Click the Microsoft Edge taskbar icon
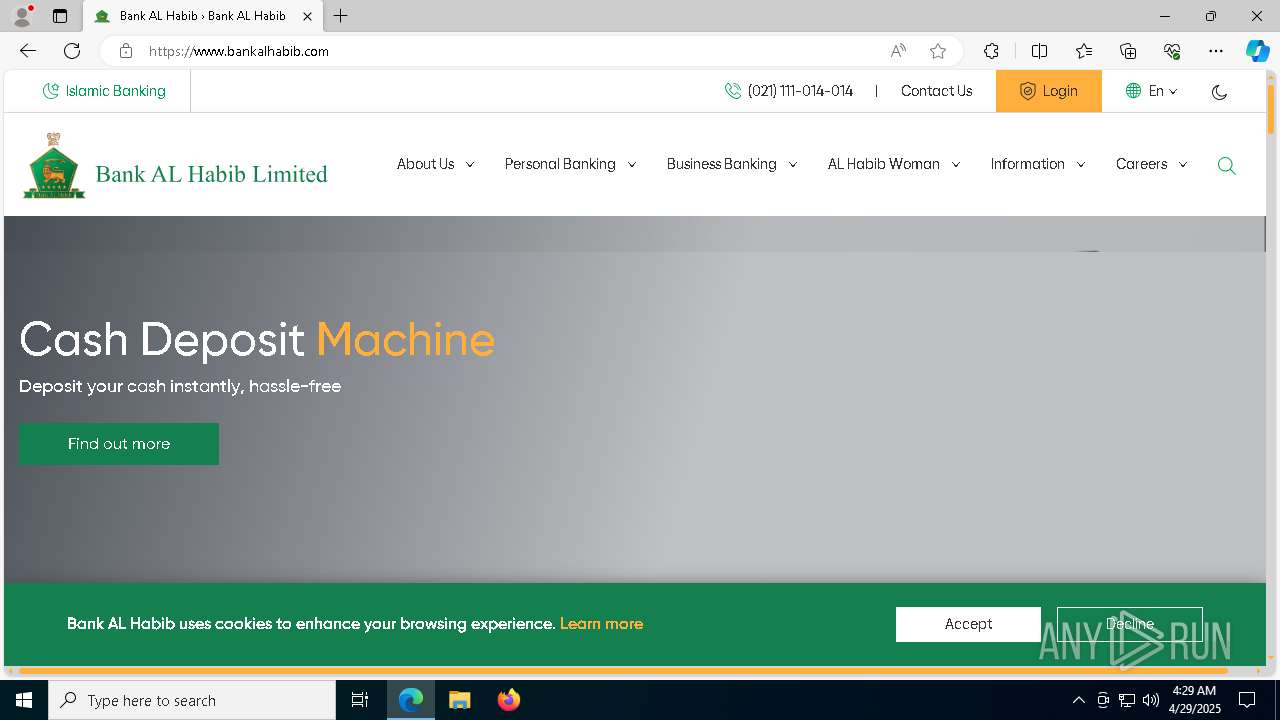The width and height of the screenshot is (1280, 720). 411,700
